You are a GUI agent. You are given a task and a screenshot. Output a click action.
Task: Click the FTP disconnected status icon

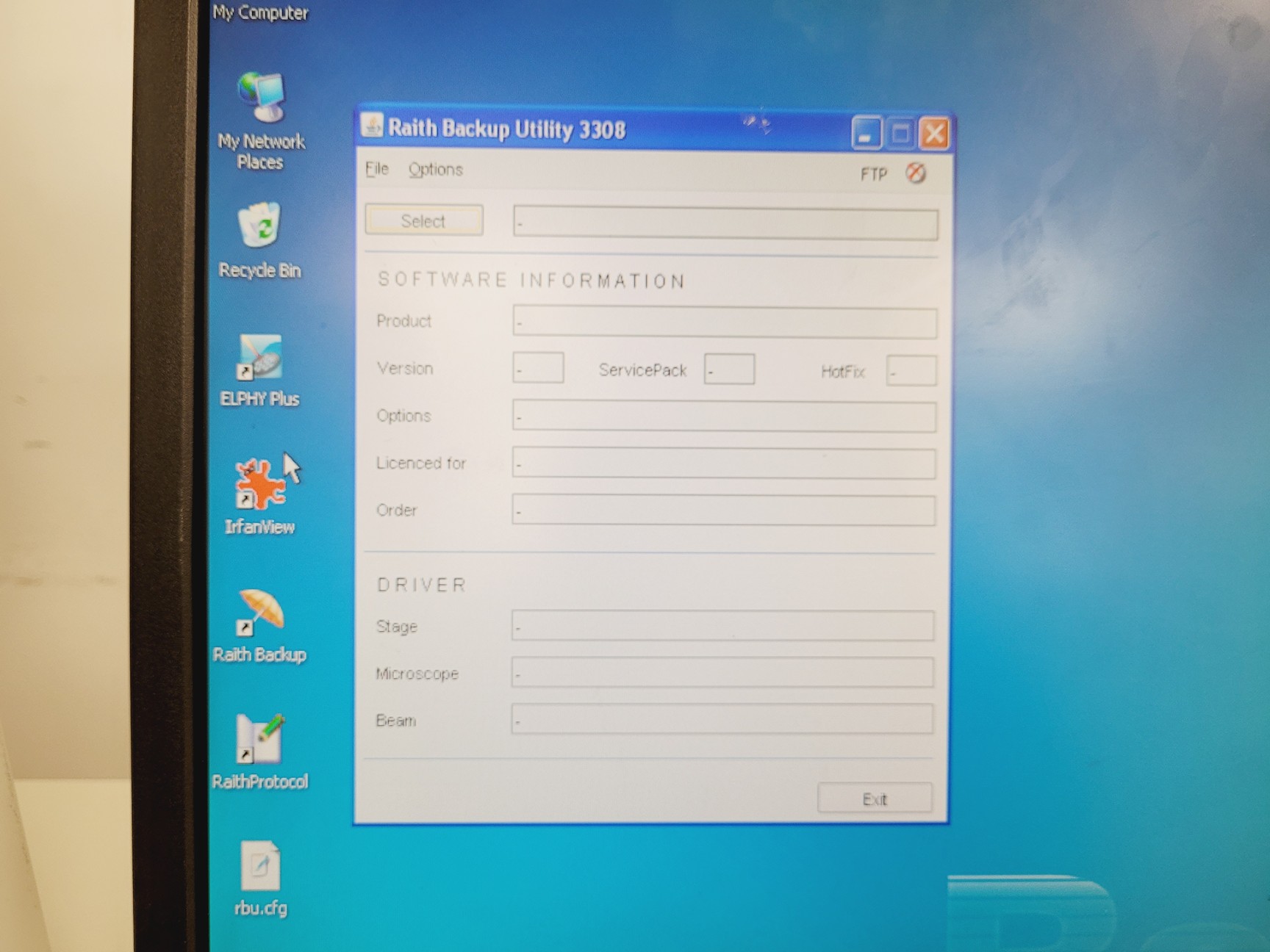pos(916,173)
